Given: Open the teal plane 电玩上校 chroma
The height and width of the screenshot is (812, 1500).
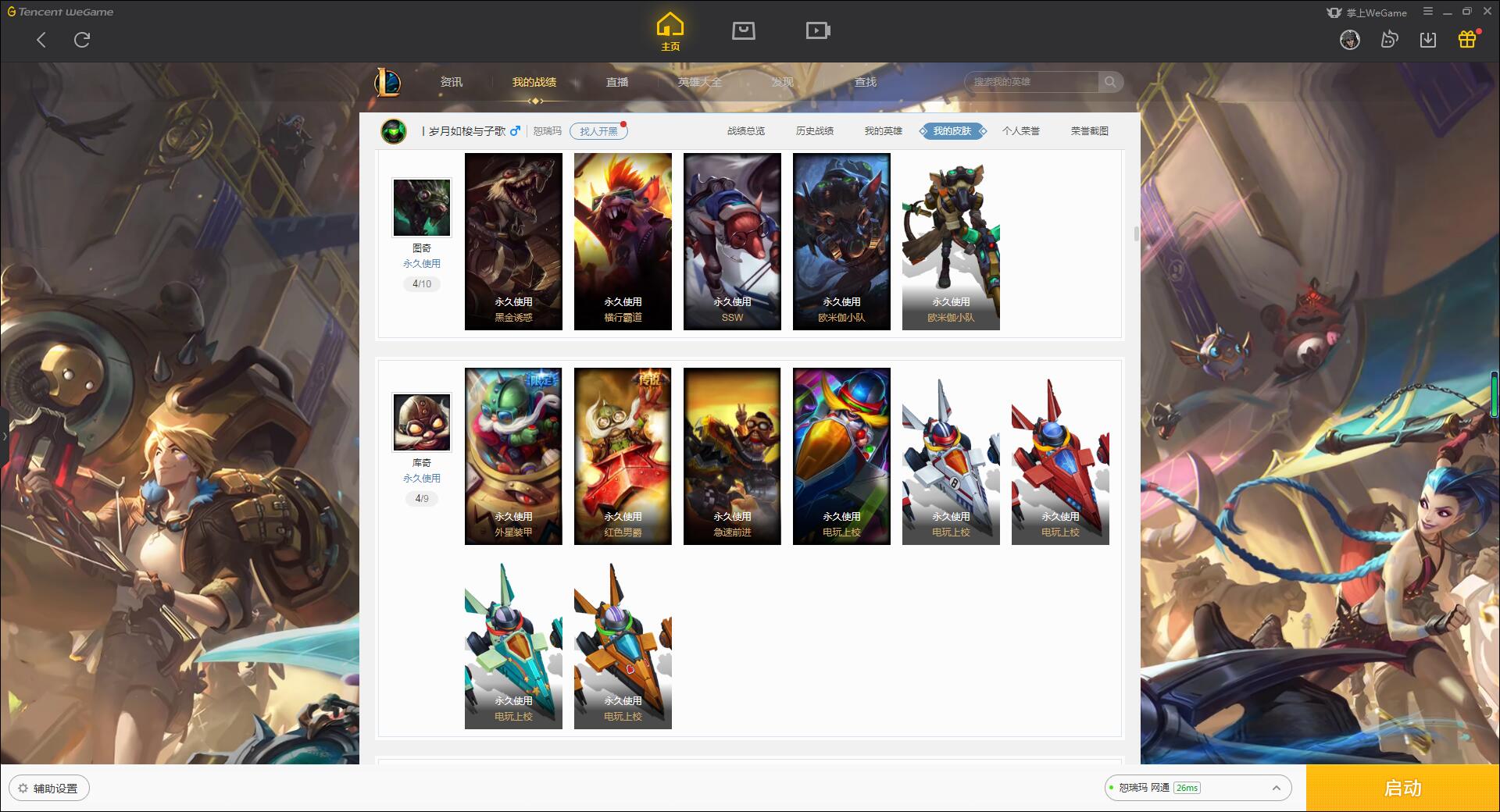Looking at the screenshot, I should [513, 646].
